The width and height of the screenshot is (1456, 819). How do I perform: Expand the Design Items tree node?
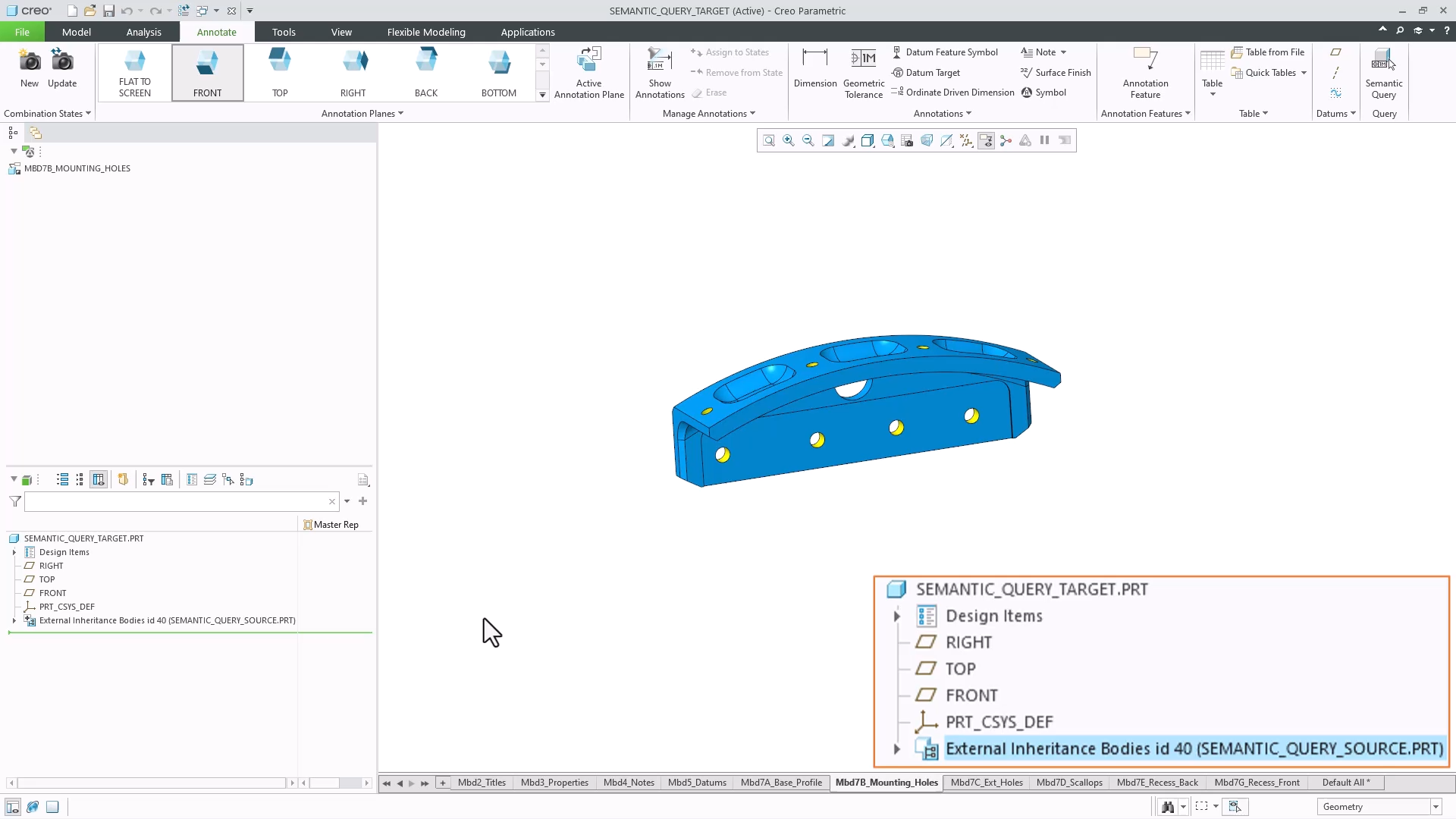pyautogui.click(x=14, y=553)
